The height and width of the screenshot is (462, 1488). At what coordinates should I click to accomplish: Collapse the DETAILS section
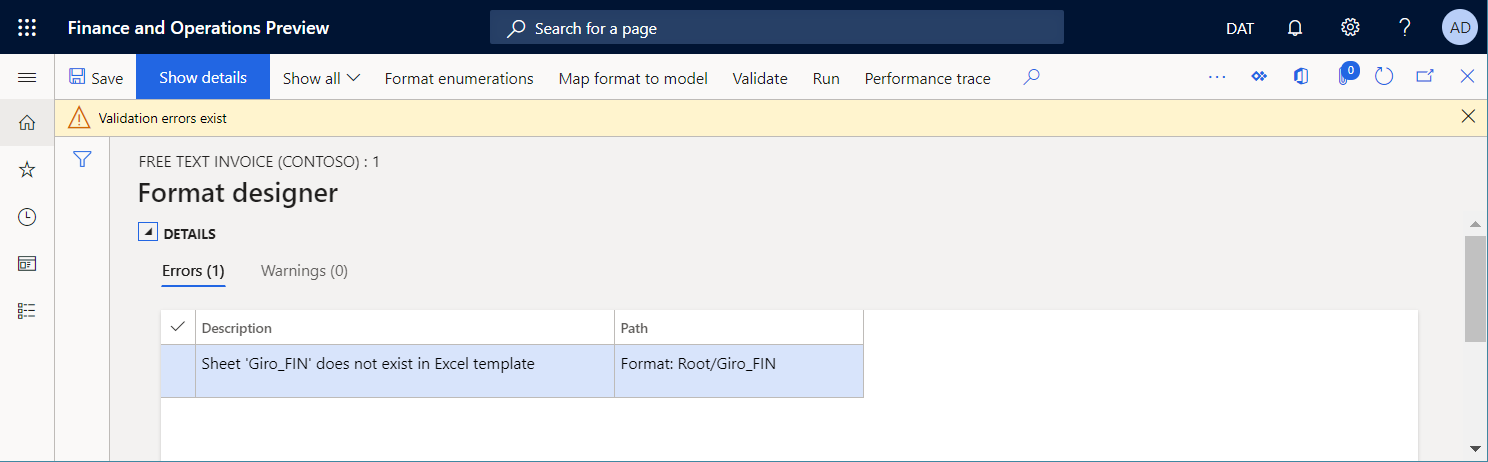(x=147, y=233)
